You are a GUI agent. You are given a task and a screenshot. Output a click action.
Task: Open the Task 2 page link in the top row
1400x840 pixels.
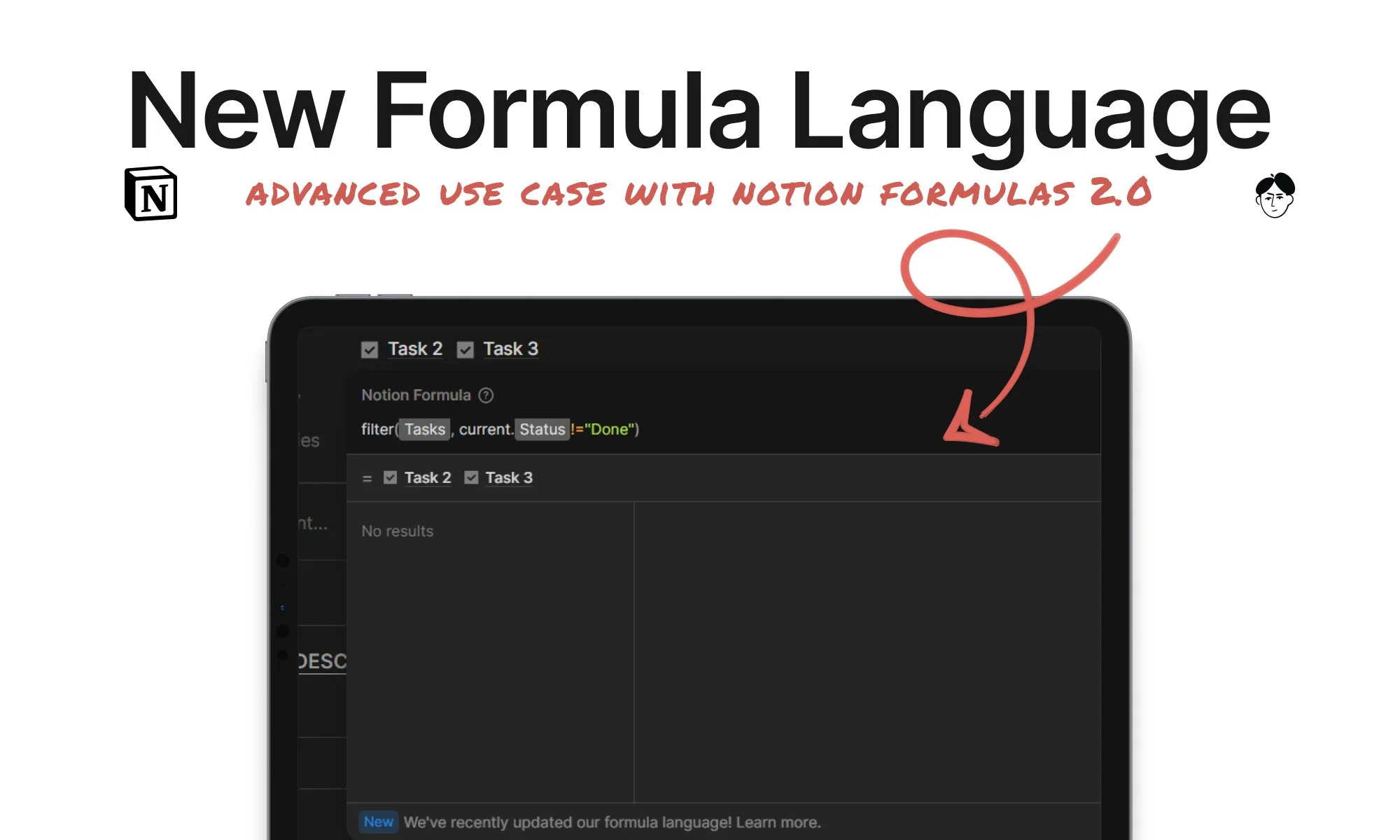click(x=415, y=349)
